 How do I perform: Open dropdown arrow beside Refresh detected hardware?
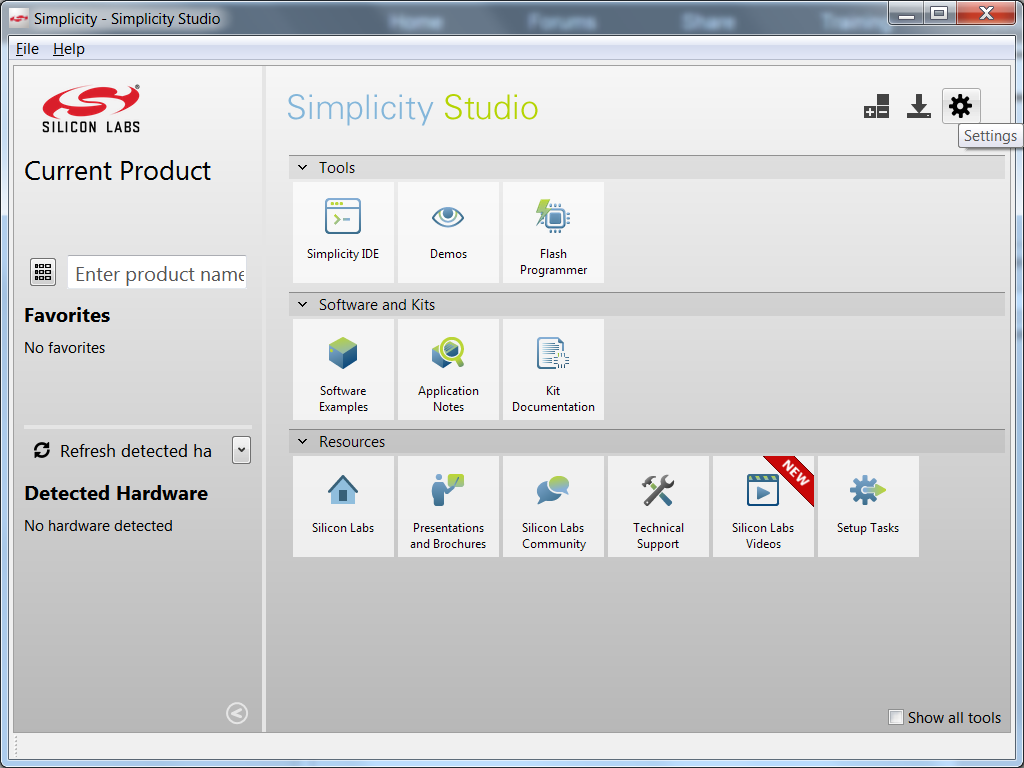point(241,450)
